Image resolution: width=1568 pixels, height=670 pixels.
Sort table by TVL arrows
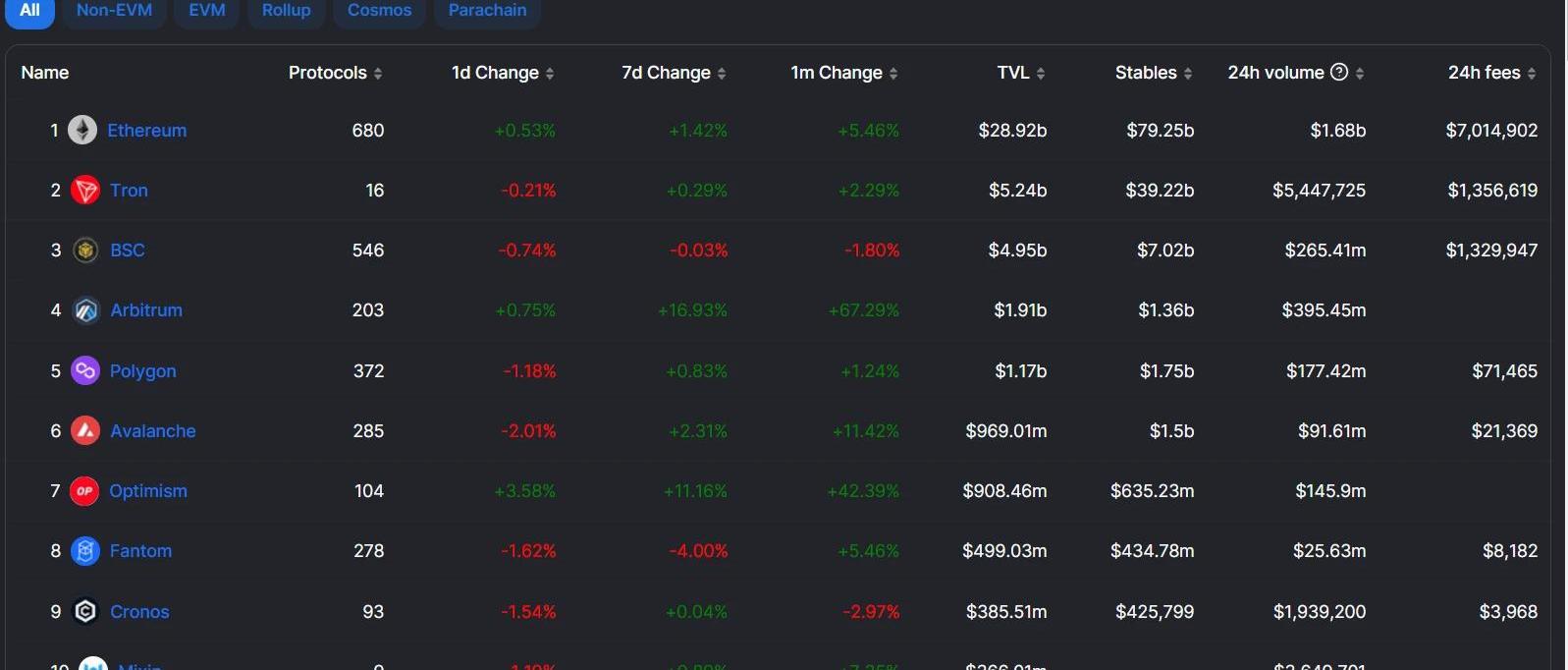point(1041,74)
